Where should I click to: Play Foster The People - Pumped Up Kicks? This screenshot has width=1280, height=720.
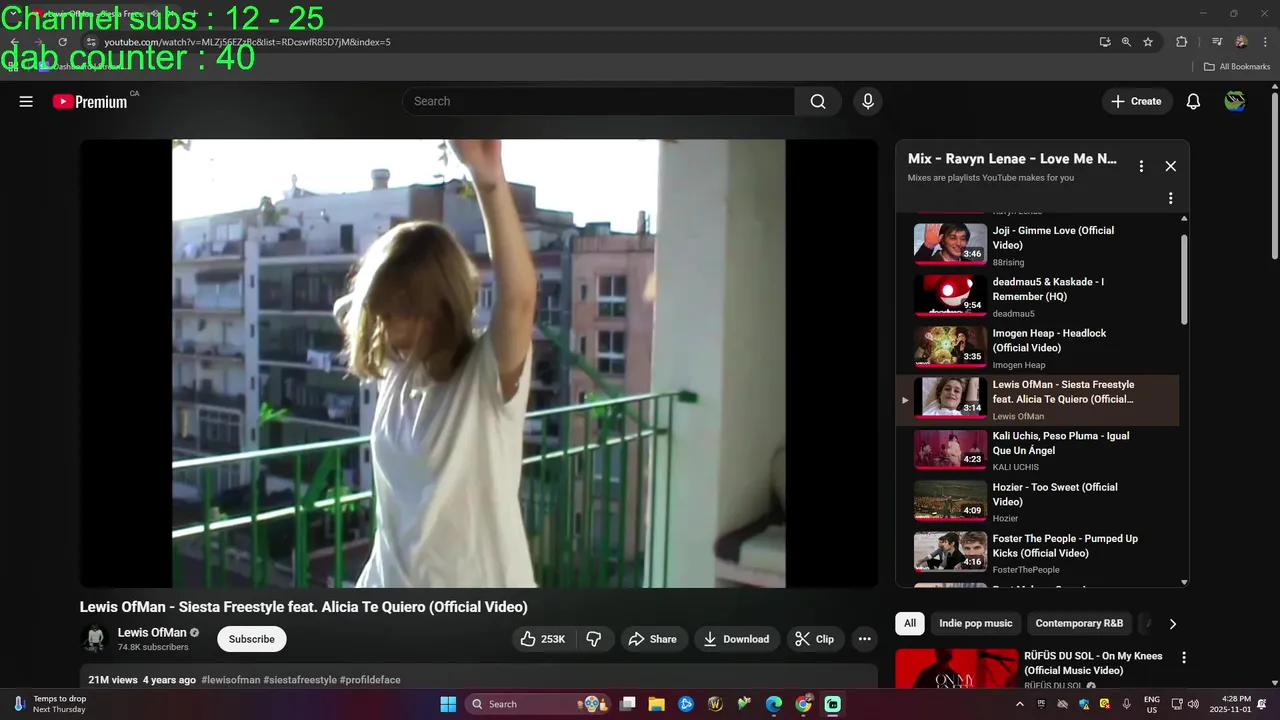[1037, 553]
